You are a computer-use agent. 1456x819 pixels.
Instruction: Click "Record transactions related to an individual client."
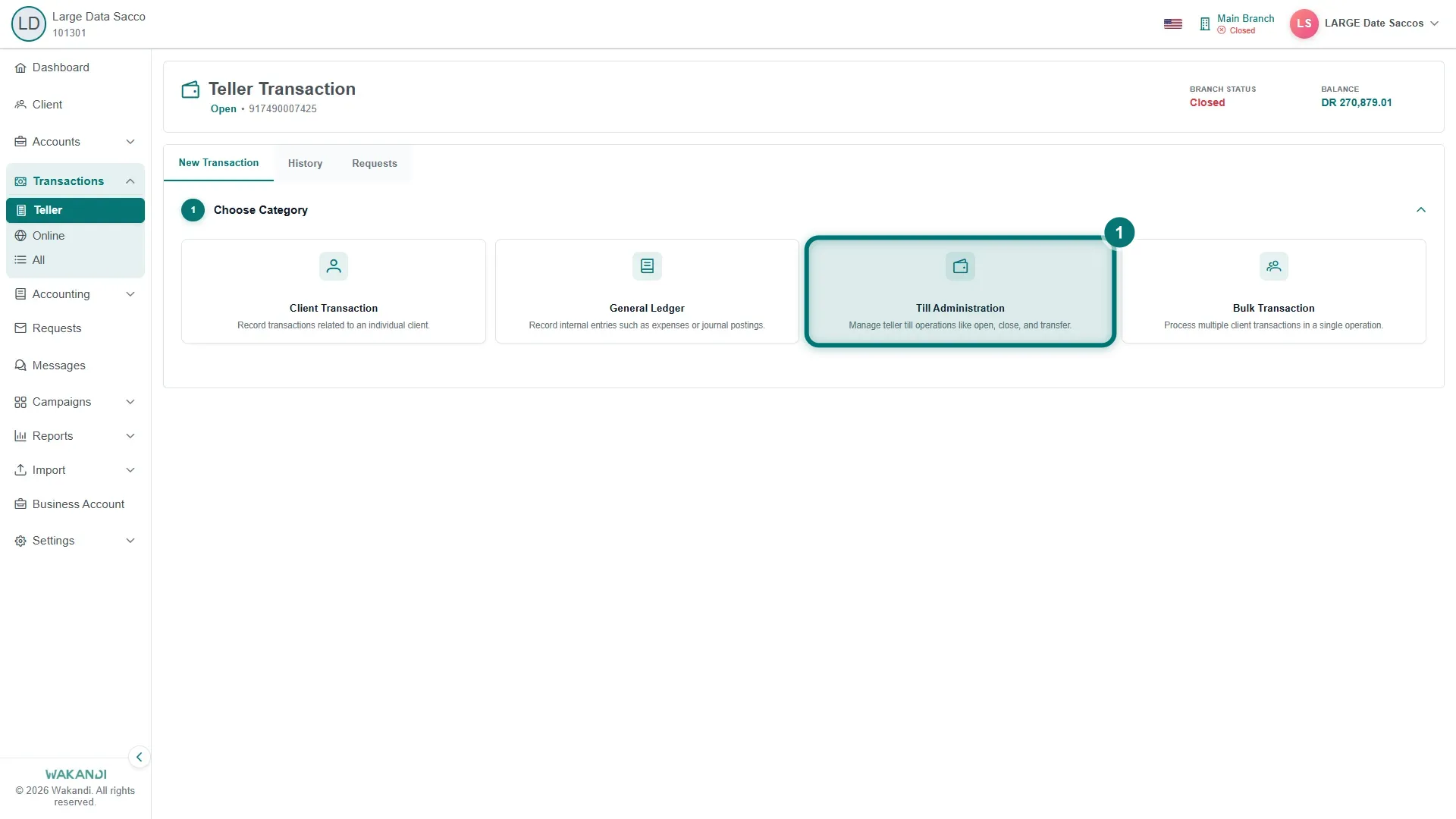[x=334, y=325]
